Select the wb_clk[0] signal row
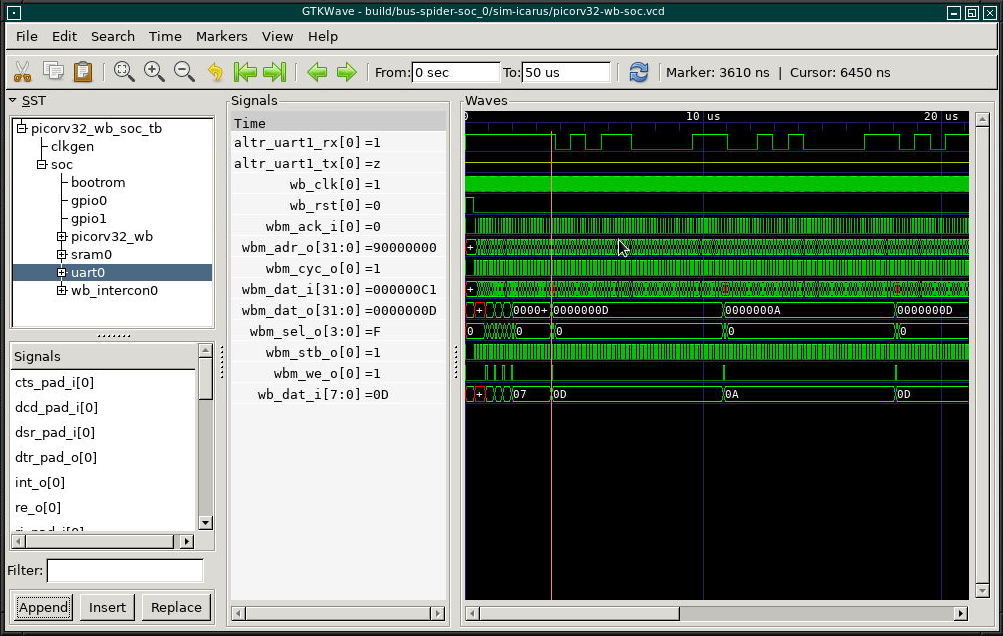This screenshot has width=1003, height=636. coord(338,185)
